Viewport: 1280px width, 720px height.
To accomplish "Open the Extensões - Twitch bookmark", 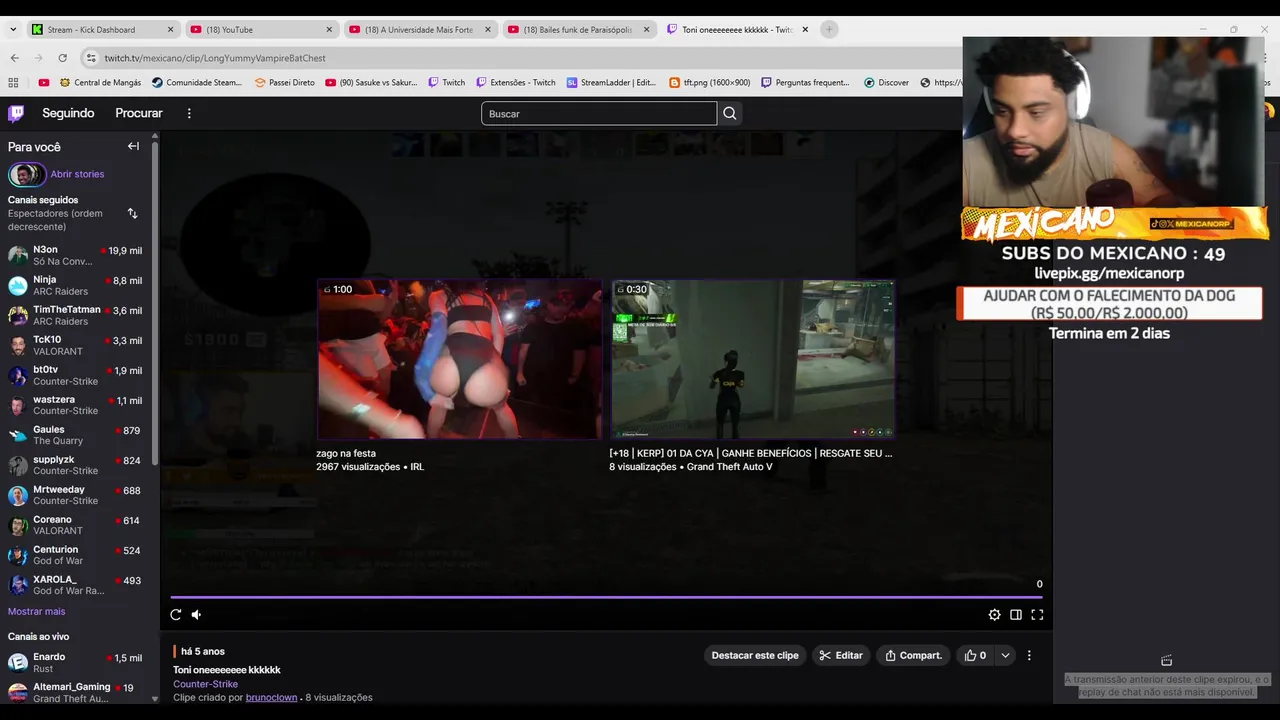I will pos(516,83).
